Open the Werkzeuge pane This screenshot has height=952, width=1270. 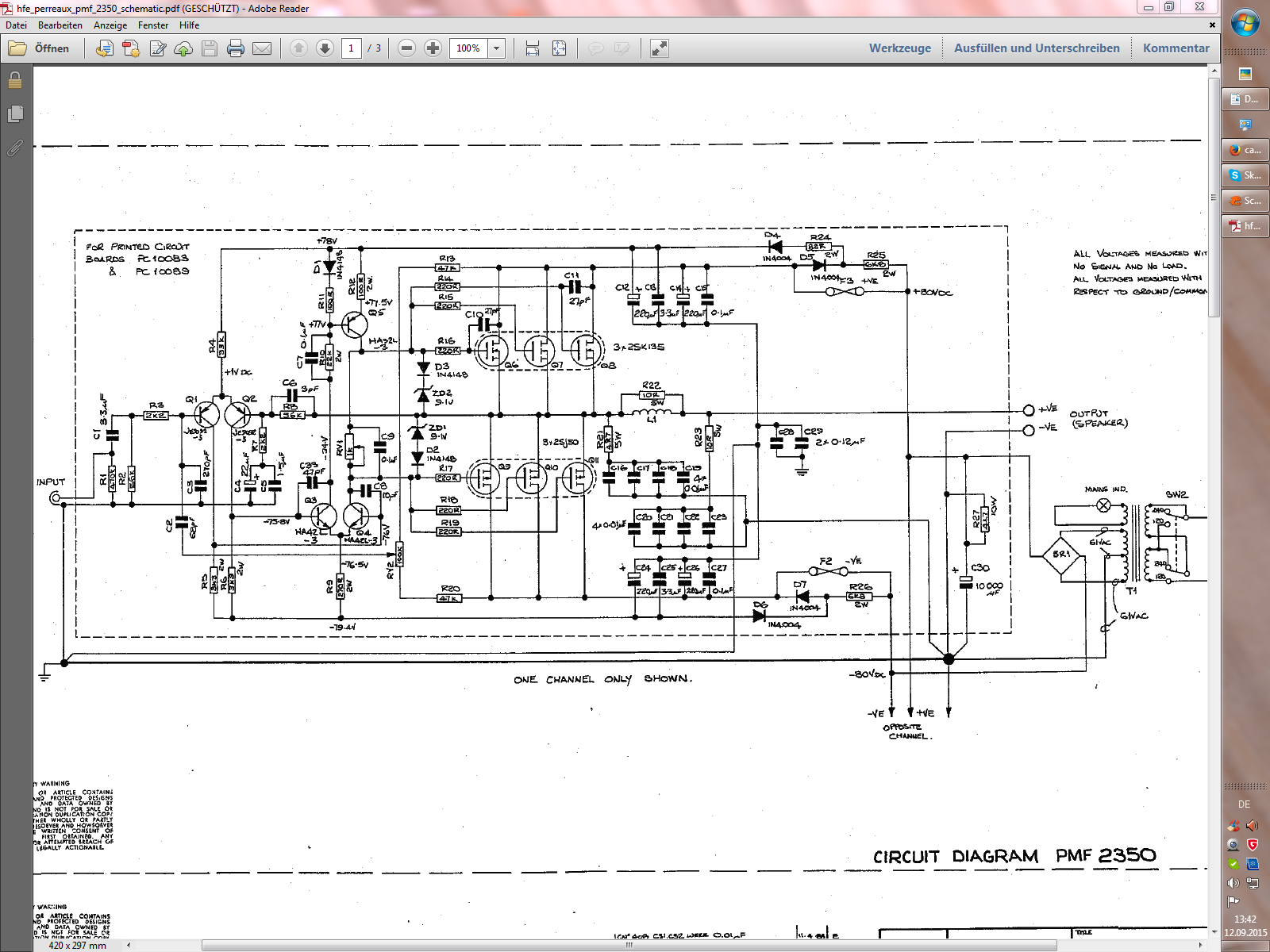point(900,48)
